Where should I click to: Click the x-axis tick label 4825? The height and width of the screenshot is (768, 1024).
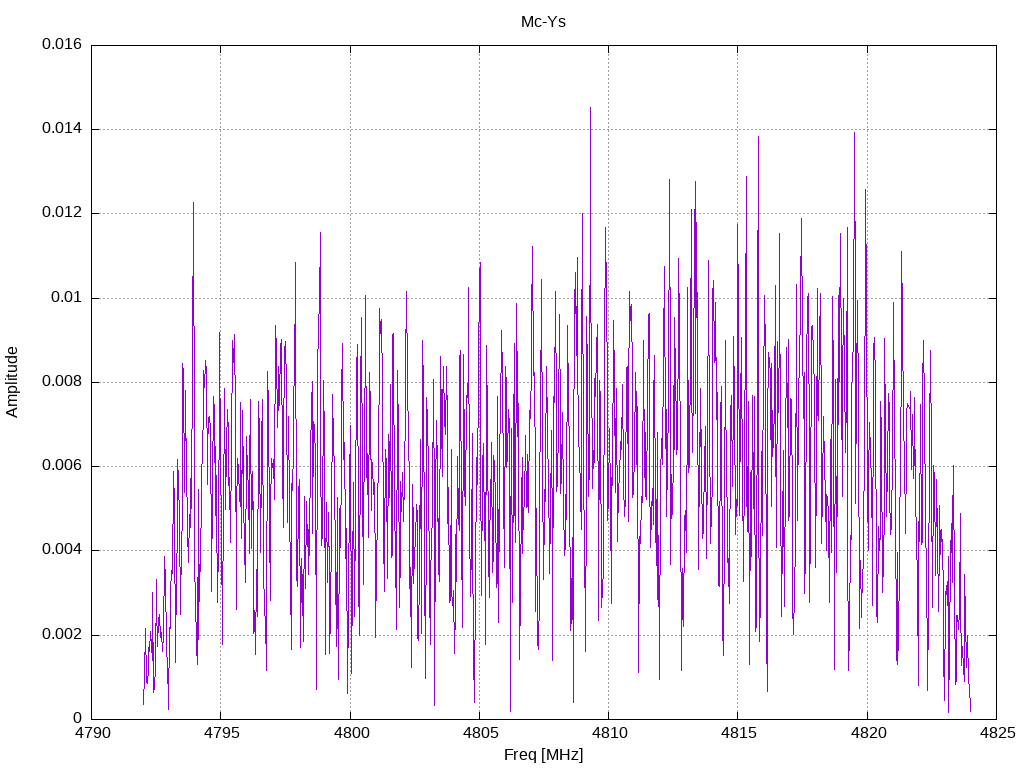997,733
